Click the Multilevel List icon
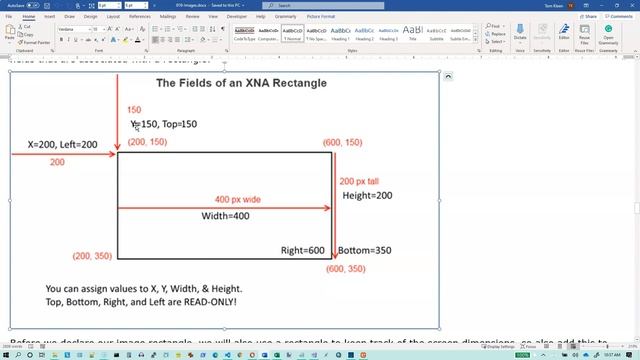This screenshot has width=640, height=360. [180, 29]
